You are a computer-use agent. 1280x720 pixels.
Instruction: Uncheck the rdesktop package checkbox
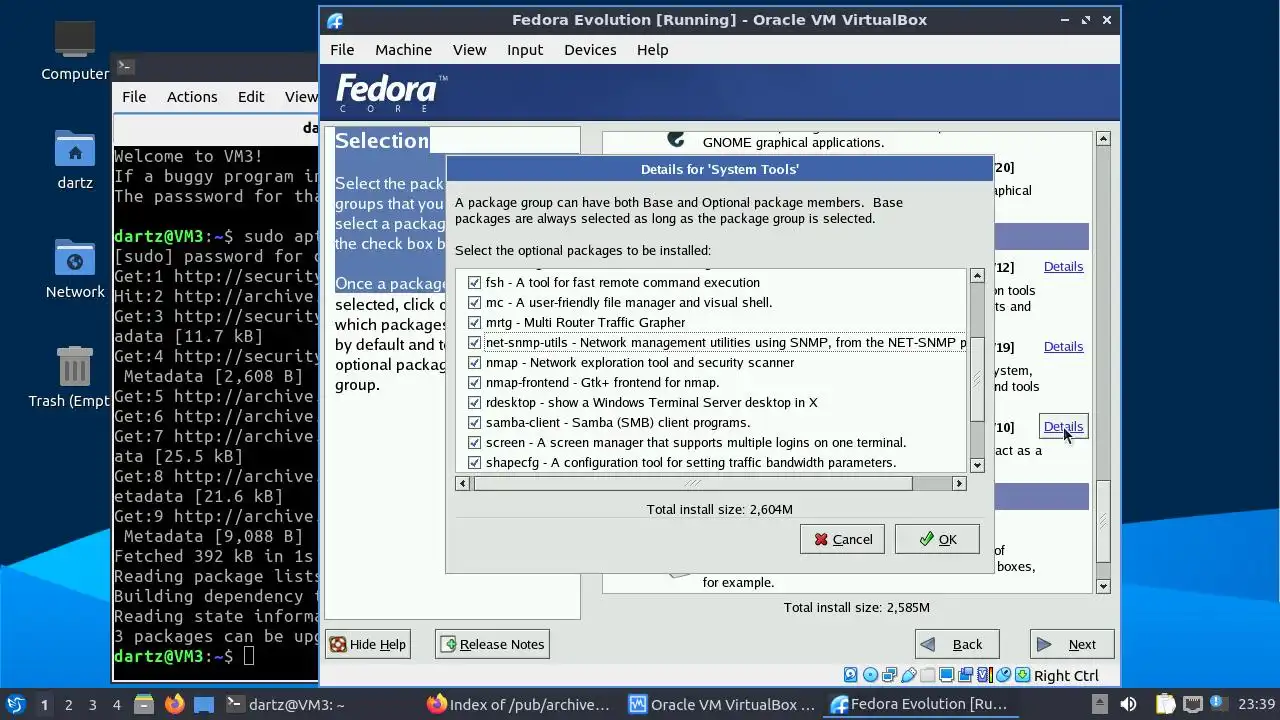(x=474, y=402)
